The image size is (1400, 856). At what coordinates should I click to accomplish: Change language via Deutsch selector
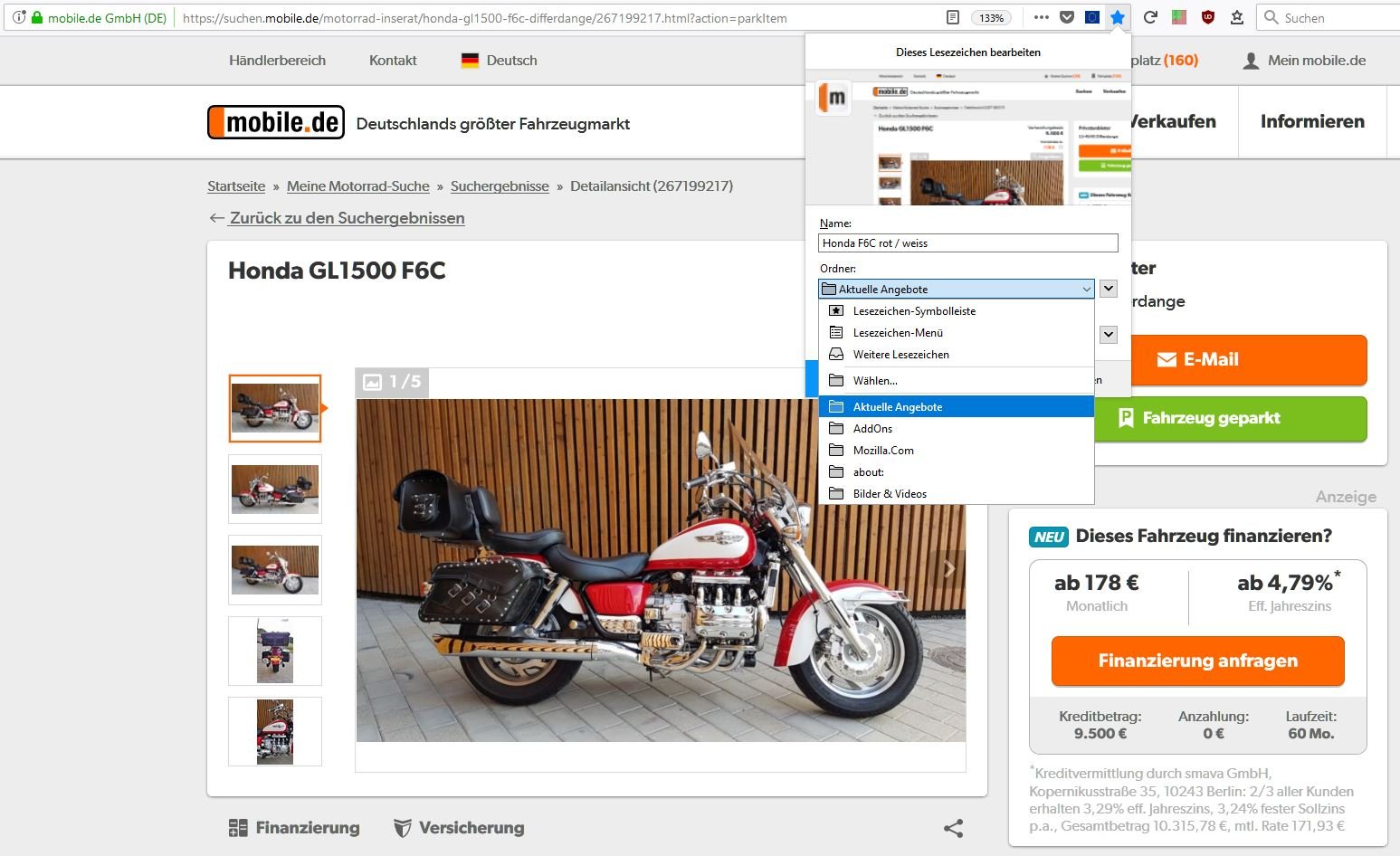click(499, 61)
